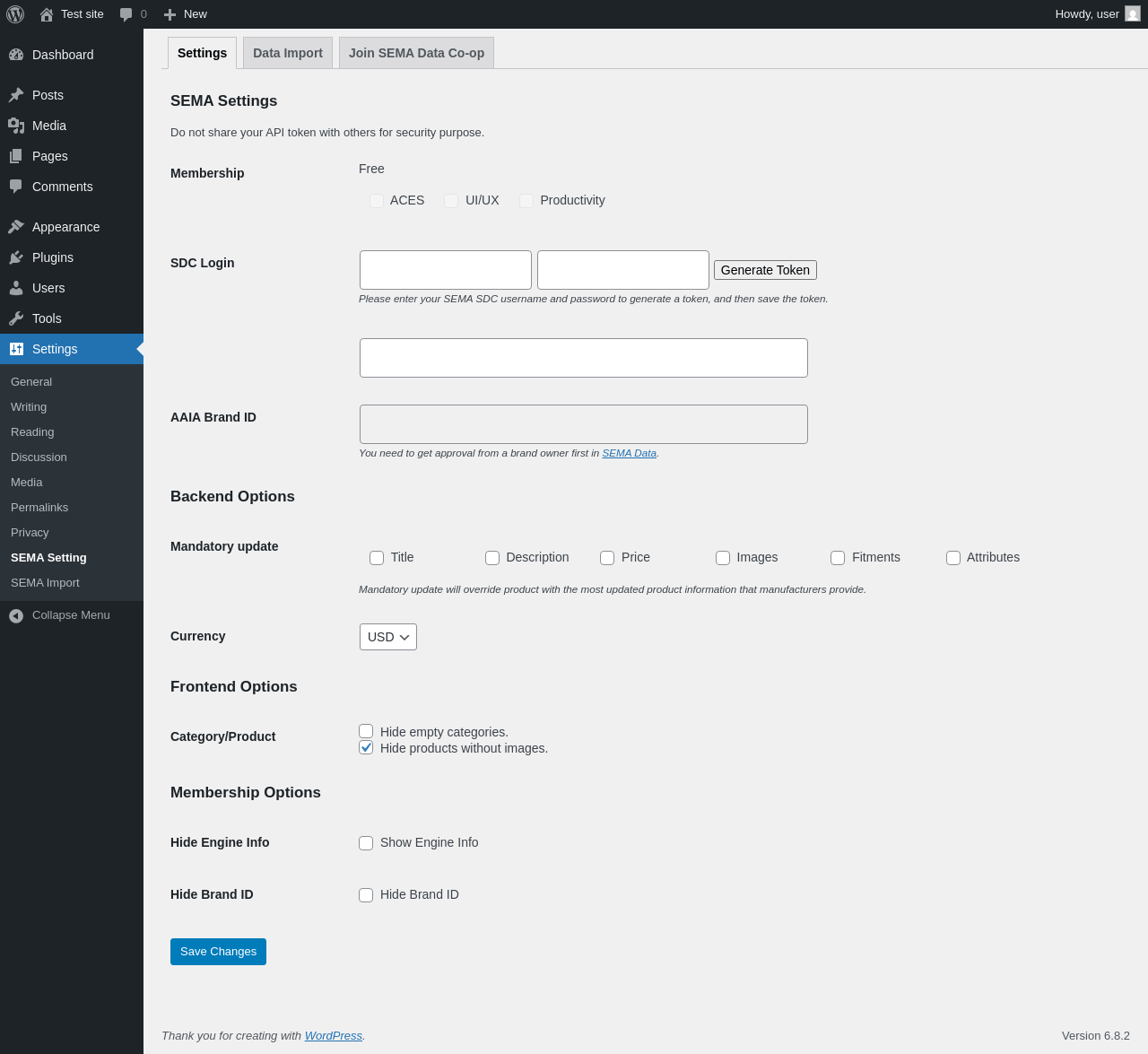Click the Posts pushpin icon

coord(16,95)
